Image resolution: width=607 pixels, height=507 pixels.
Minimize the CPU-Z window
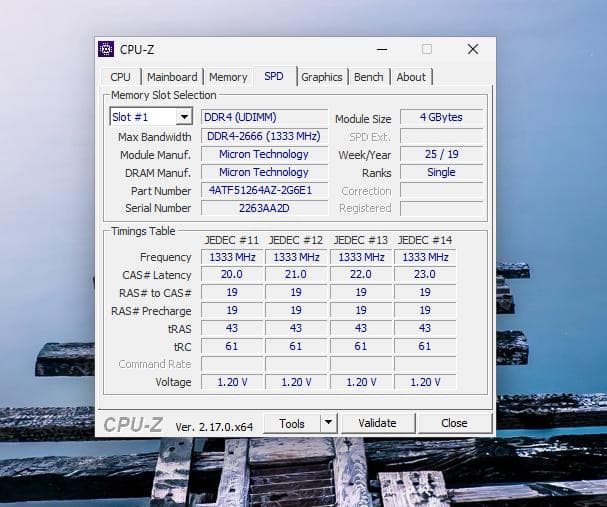click(382, 49)
